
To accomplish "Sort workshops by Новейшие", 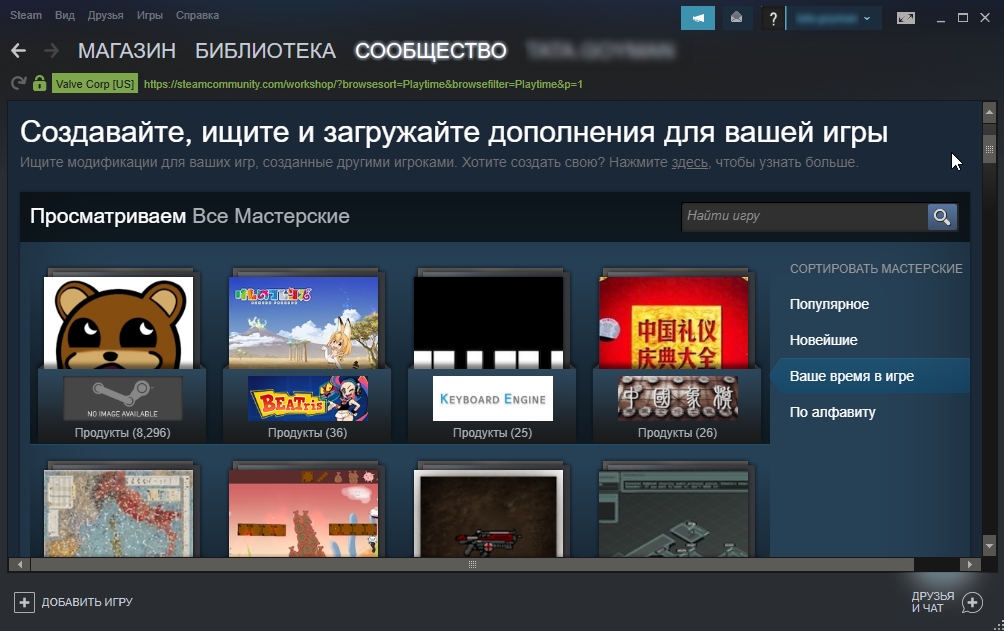I will (823, 340).
